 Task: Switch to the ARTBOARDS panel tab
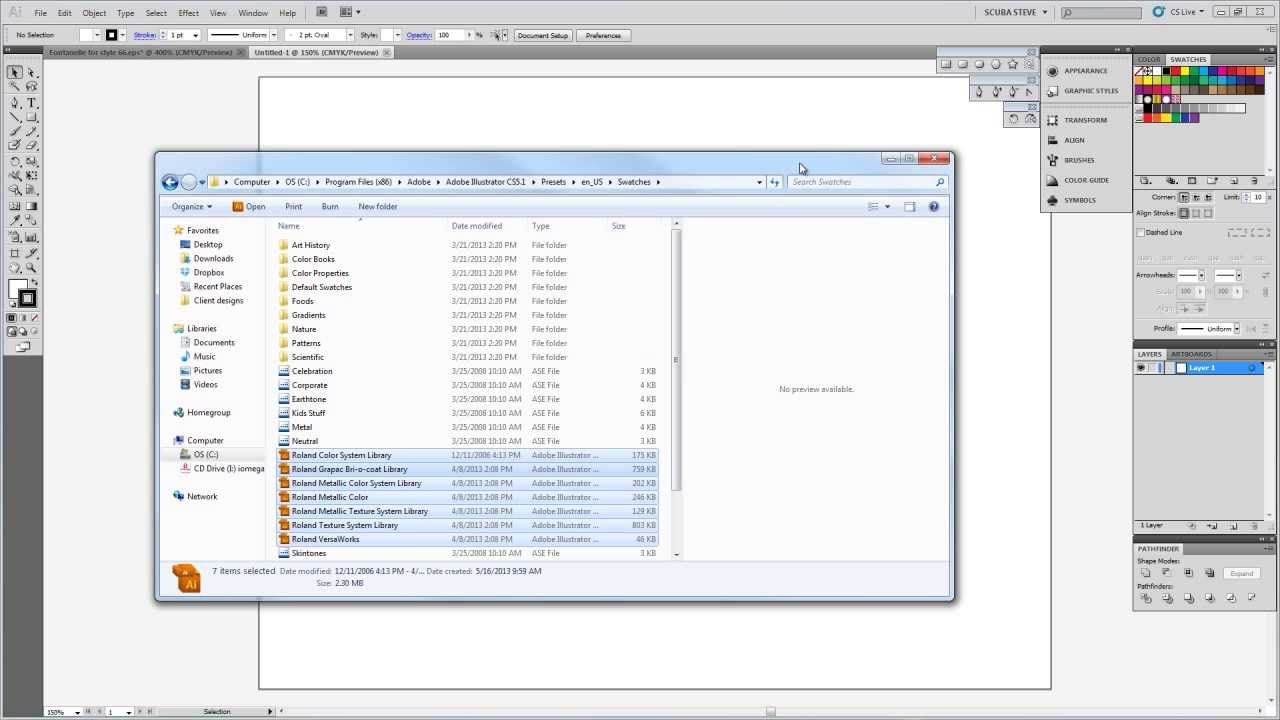pyautogui.click(x=1191, y=354)
